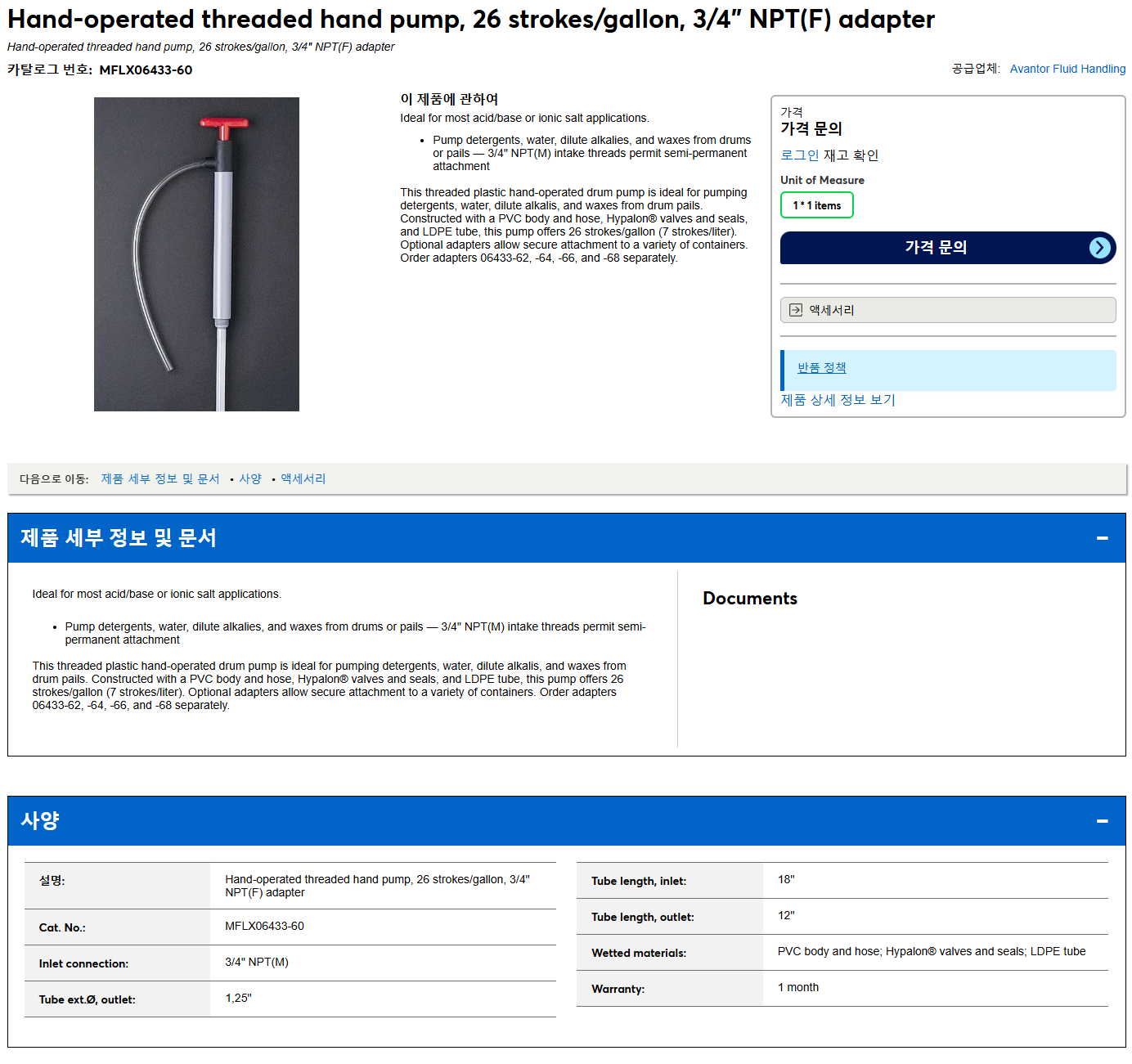Open the Avantor Fluid Handling supplier link

click(x=1067, y=69)
